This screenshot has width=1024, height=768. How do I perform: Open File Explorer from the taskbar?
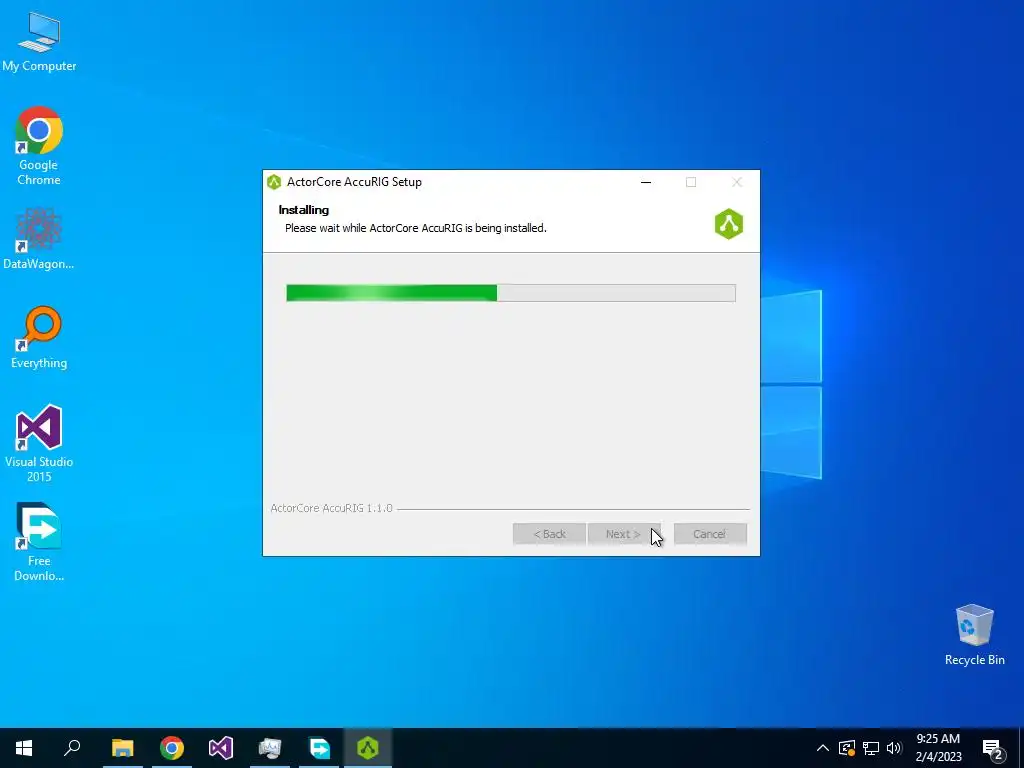122,748
